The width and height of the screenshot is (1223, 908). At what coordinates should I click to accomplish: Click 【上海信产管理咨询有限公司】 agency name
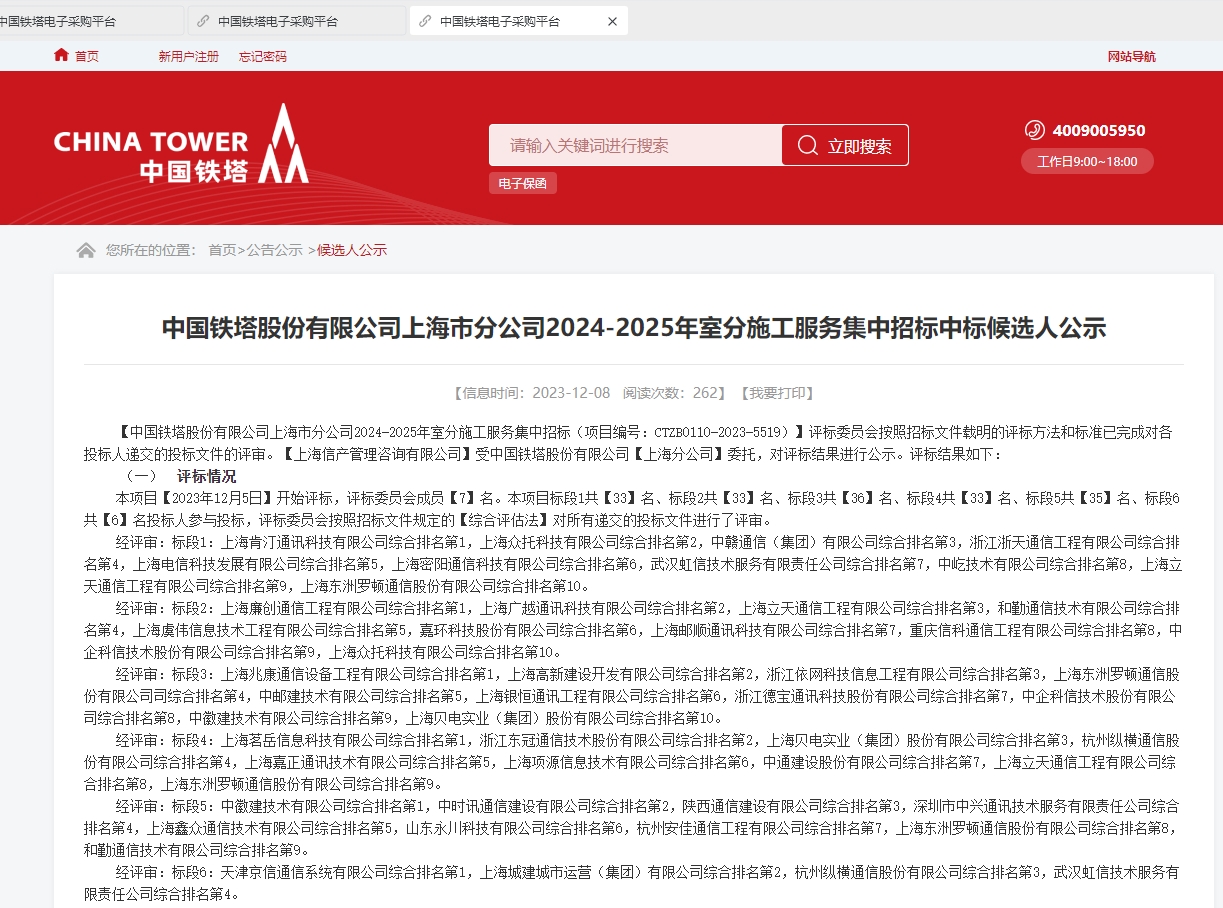pyautogui.click(x=377, y=454)
